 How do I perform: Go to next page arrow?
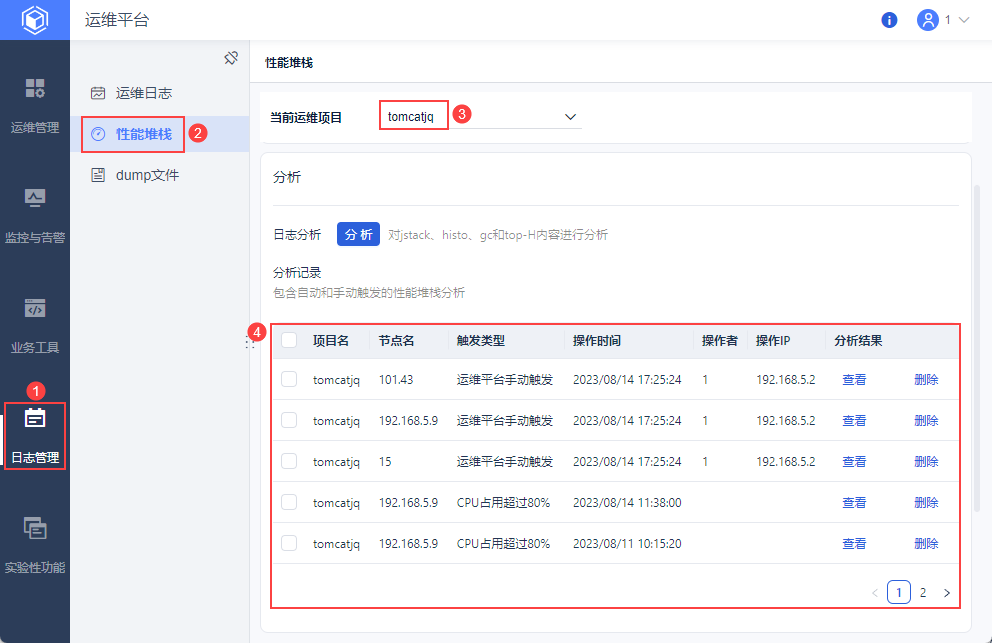(947, 593)
